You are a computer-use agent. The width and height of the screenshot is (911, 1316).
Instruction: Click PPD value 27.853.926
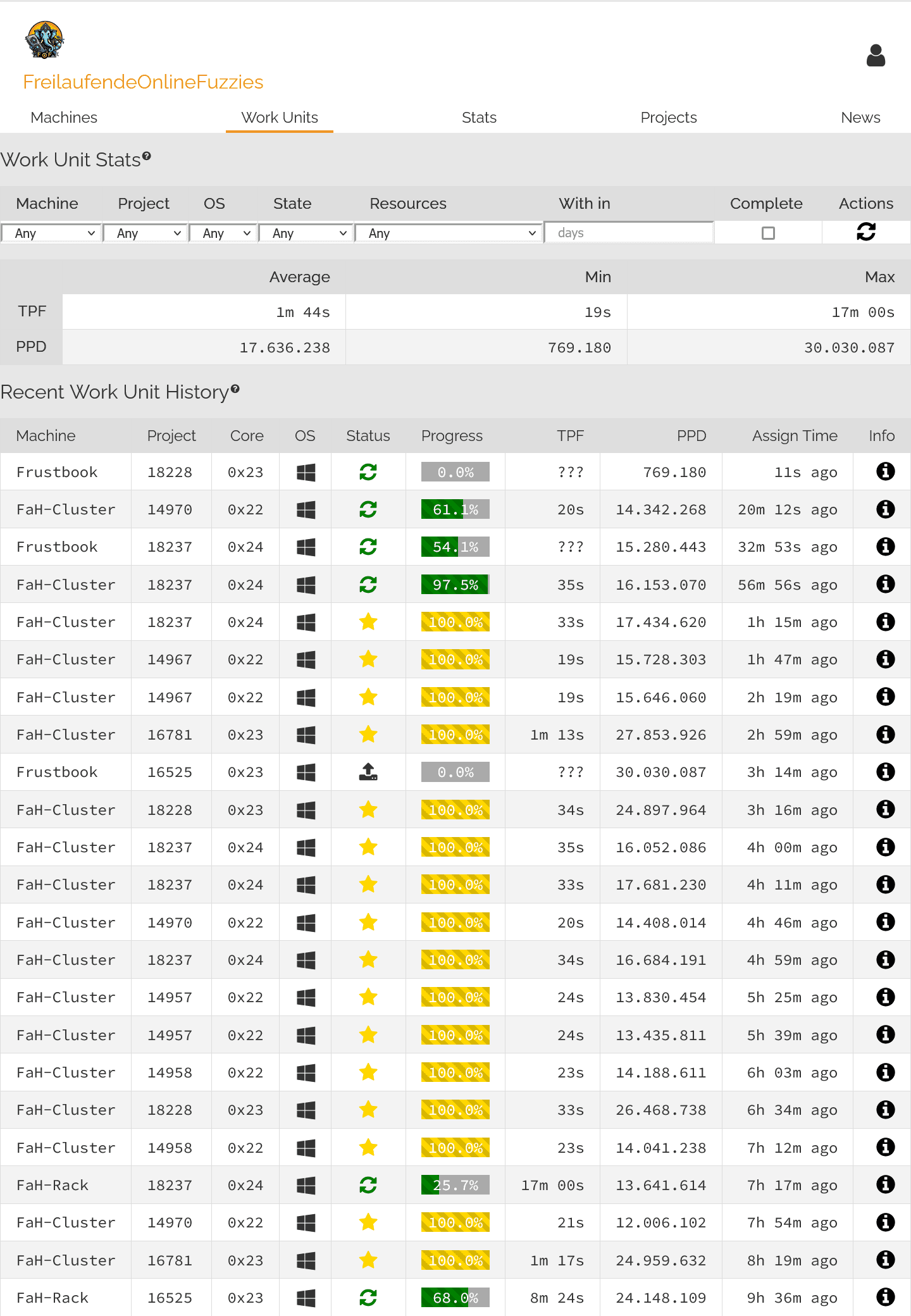pyautogui.click(x=660, y=735)
